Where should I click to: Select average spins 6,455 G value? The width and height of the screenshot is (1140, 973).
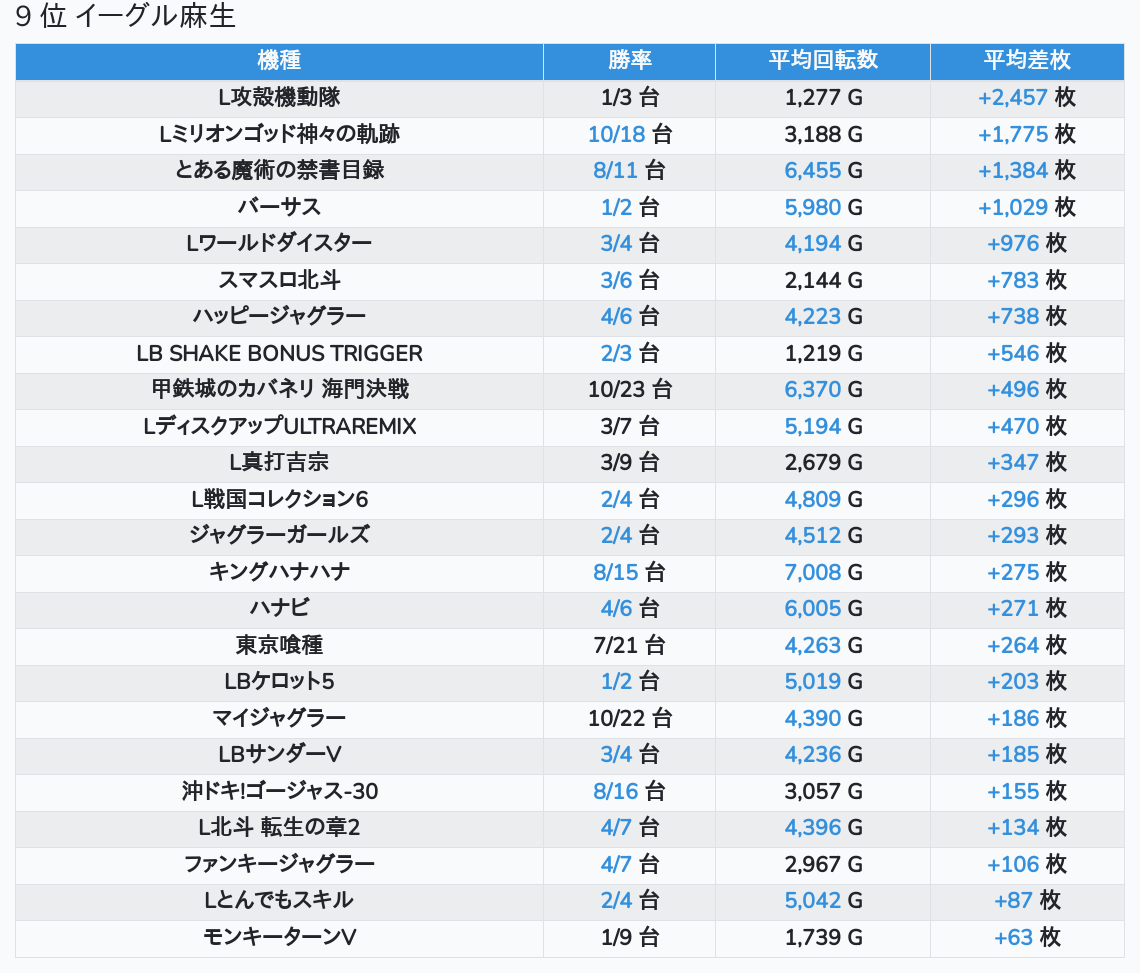[823, 171]
